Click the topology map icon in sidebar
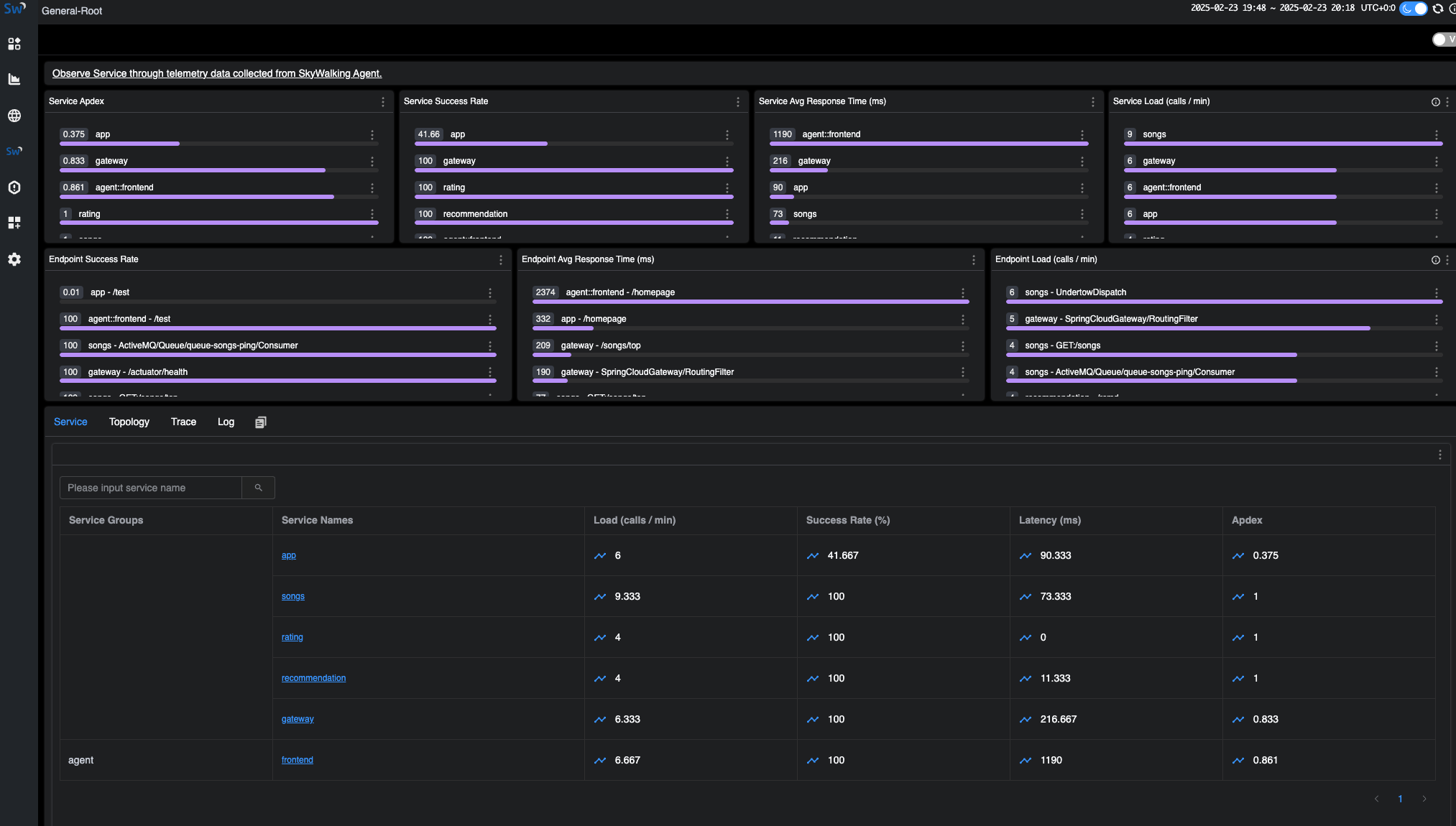Screen dimensions: 1456x826 click(14, 115)
